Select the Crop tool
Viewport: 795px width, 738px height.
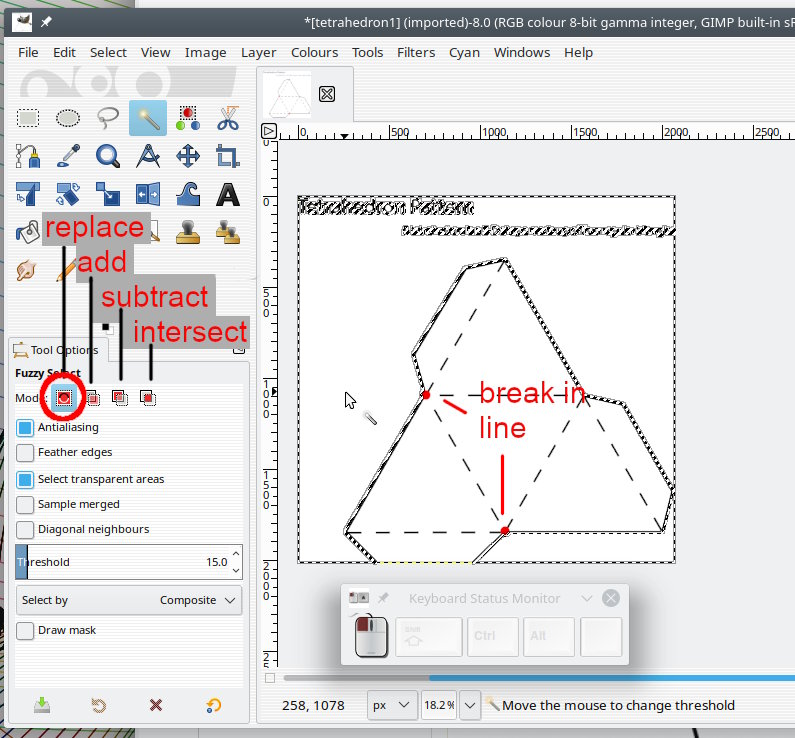point(228,156)
